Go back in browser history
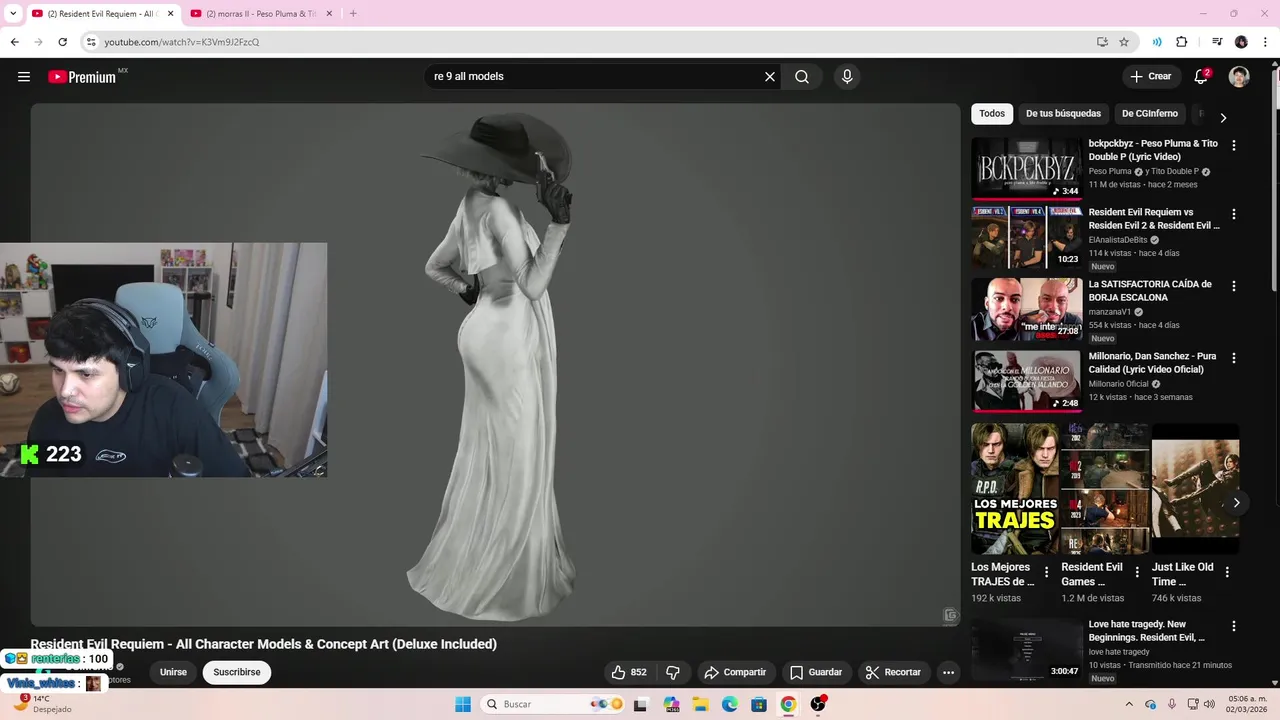Screen dimensions: 1280x720 [14, 42]
